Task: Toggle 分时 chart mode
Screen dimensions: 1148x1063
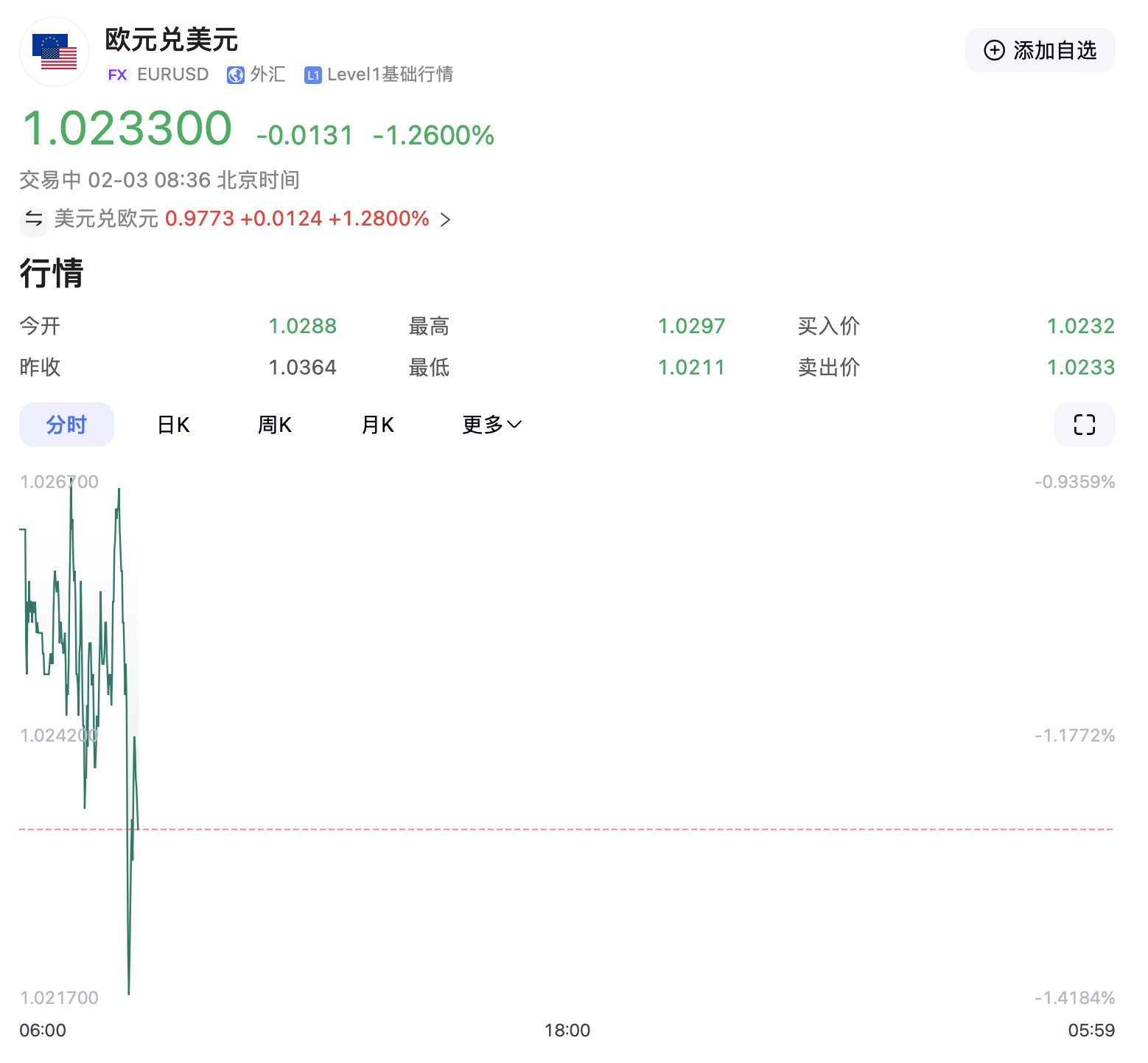Action: (66, 425)
